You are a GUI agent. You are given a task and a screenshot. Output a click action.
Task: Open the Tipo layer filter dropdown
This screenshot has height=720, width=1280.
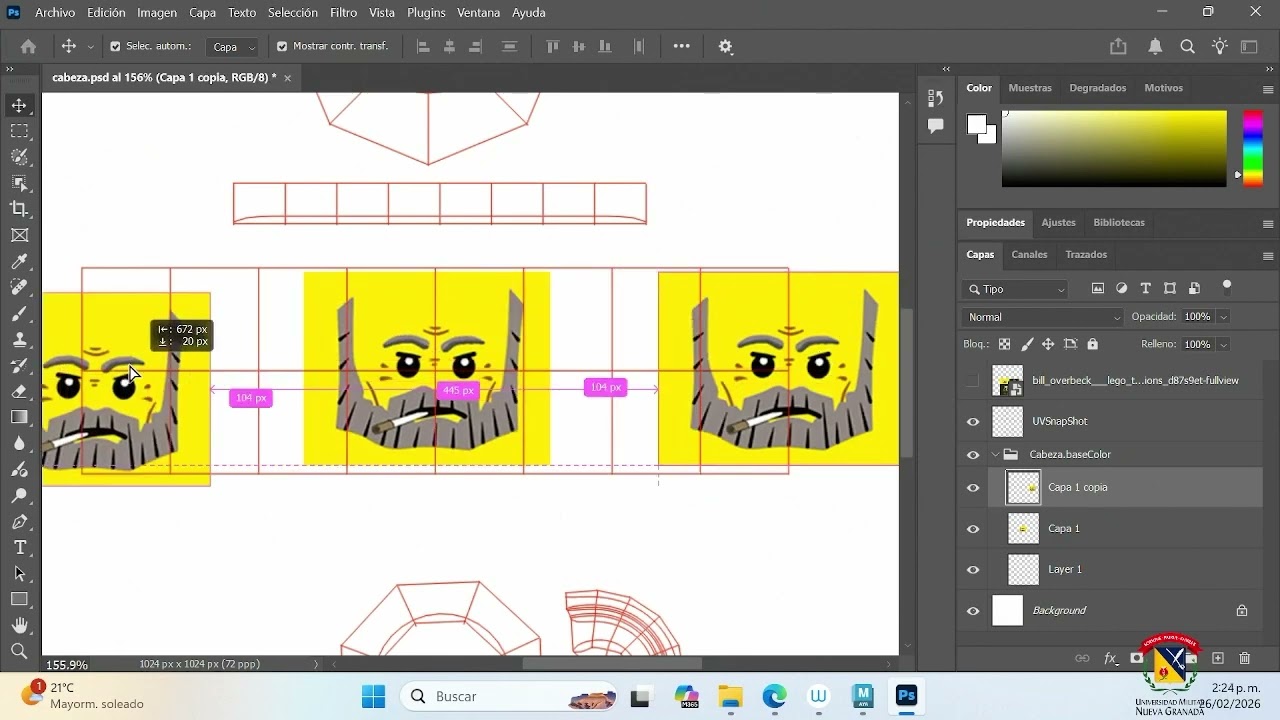[x=1016, y=289]
